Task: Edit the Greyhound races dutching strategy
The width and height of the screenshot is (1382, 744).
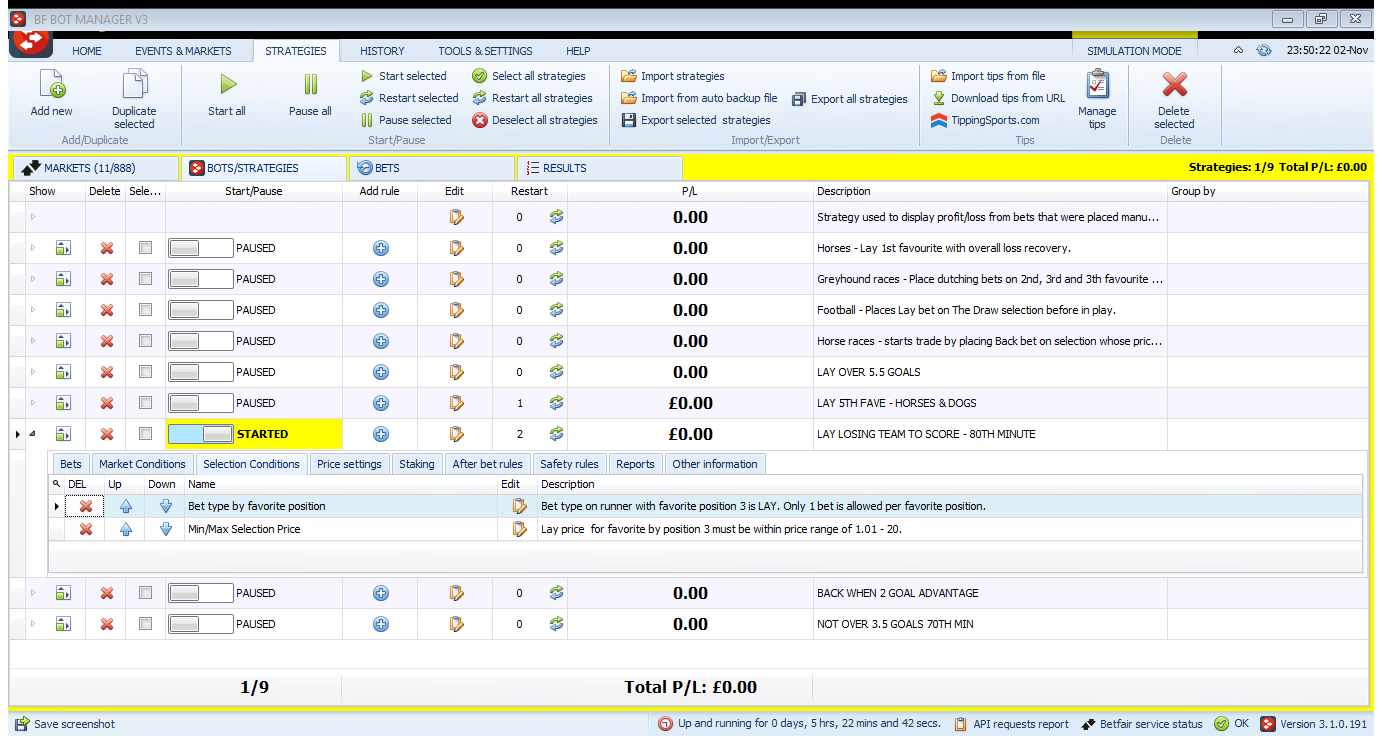Action: [x=456, y=279]
